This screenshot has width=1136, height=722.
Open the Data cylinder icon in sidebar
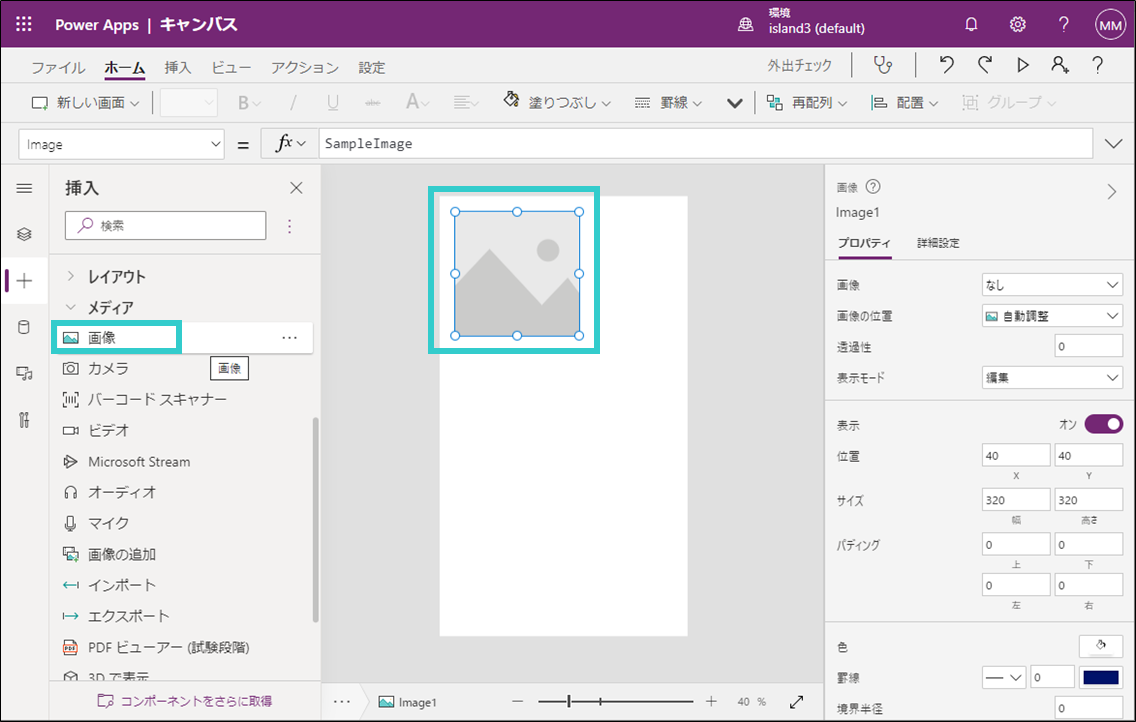coord(24,327)
